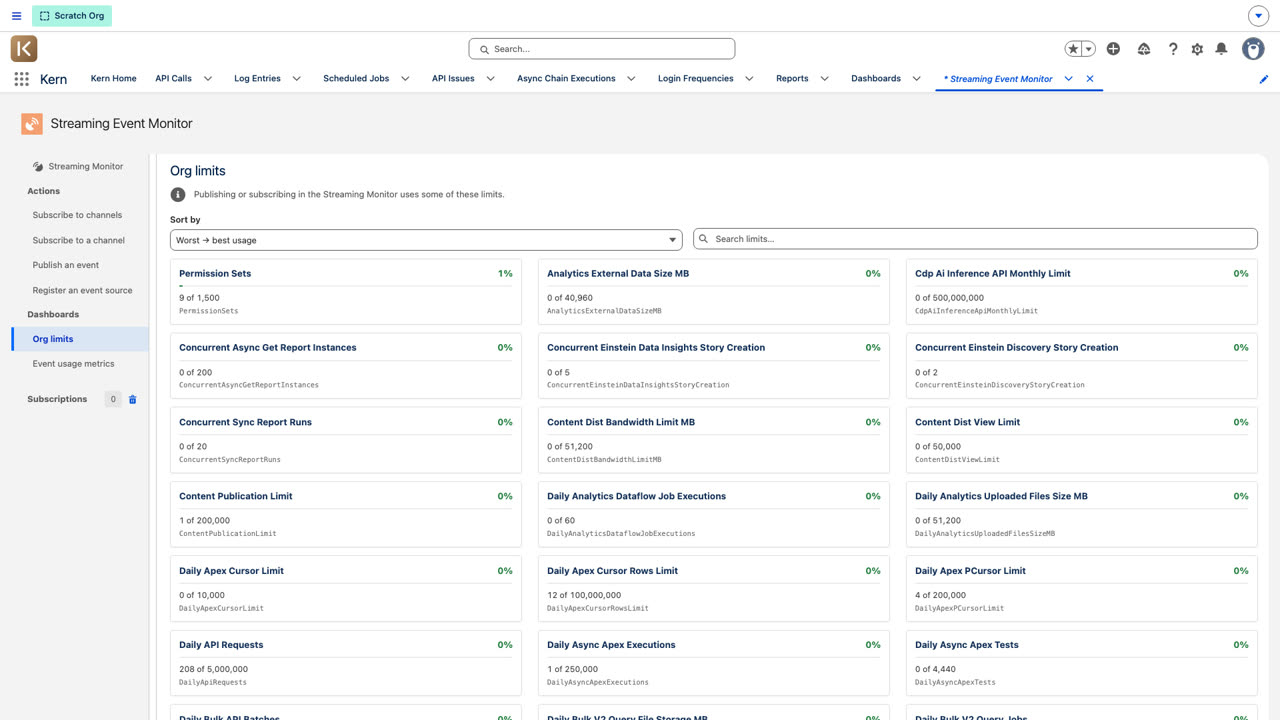Open the App Launcher grid icon
Screen dimensions: 1280x720
[22, 79]
